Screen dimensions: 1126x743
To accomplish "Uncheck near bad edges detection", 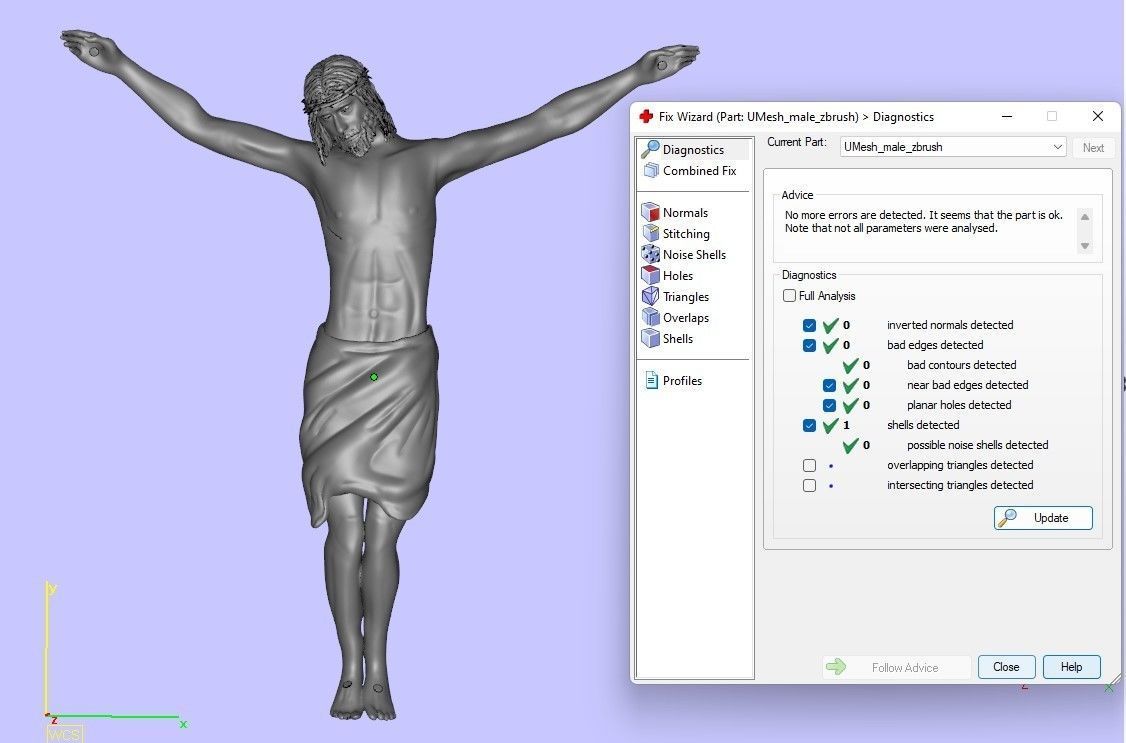I will tap(829, 385).
